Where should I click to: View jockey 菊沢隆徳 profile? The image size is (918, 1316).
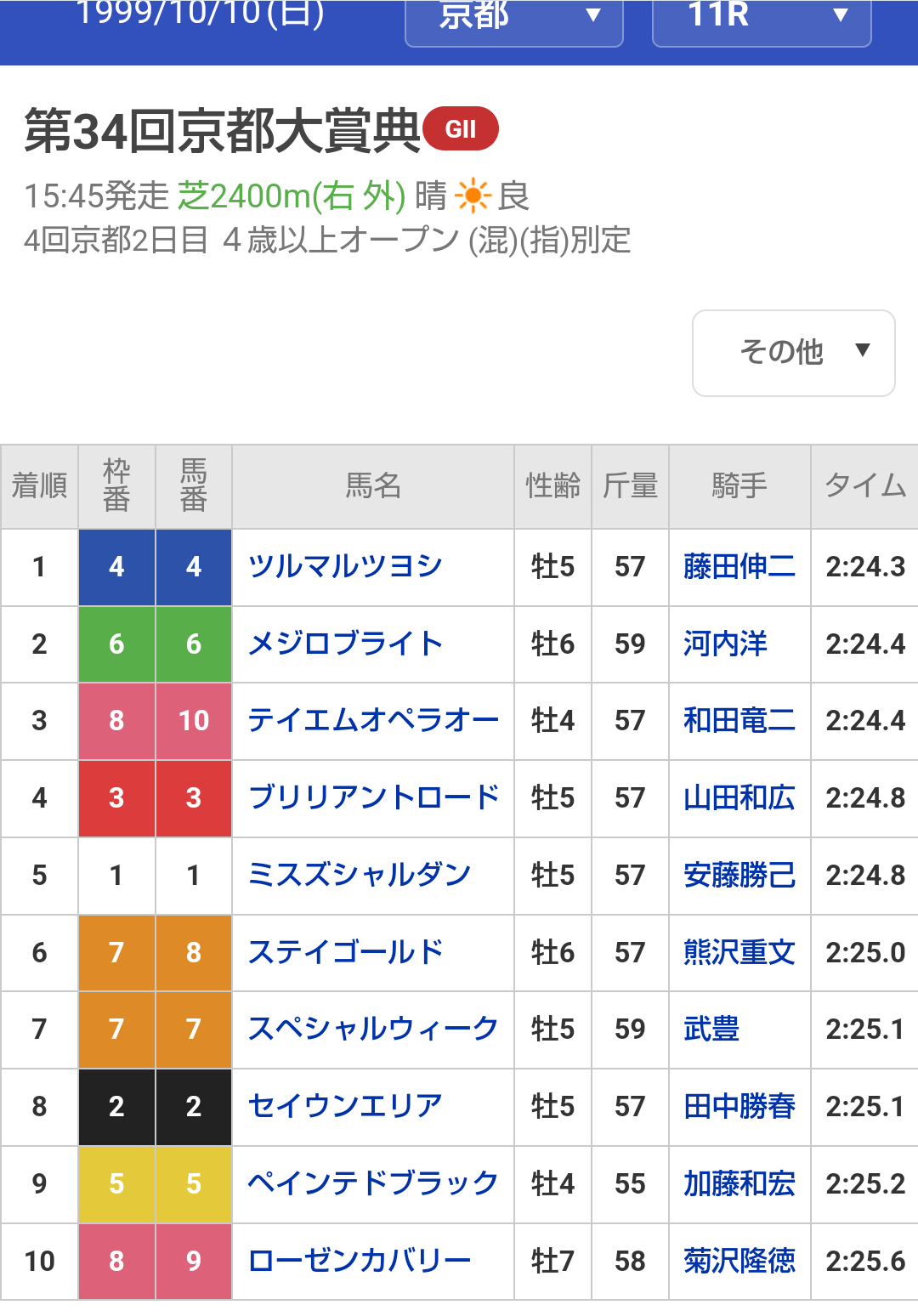[739, 1261]
